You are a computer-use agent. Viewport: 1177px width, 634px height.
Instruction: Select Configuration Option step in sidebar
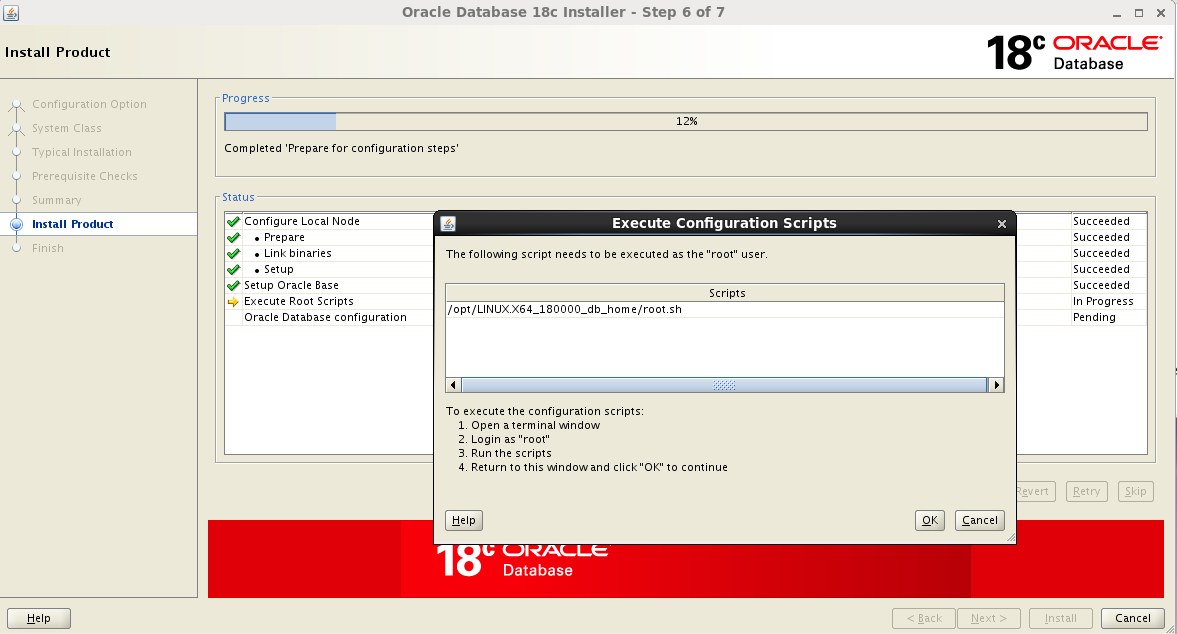tap(89, 104)
